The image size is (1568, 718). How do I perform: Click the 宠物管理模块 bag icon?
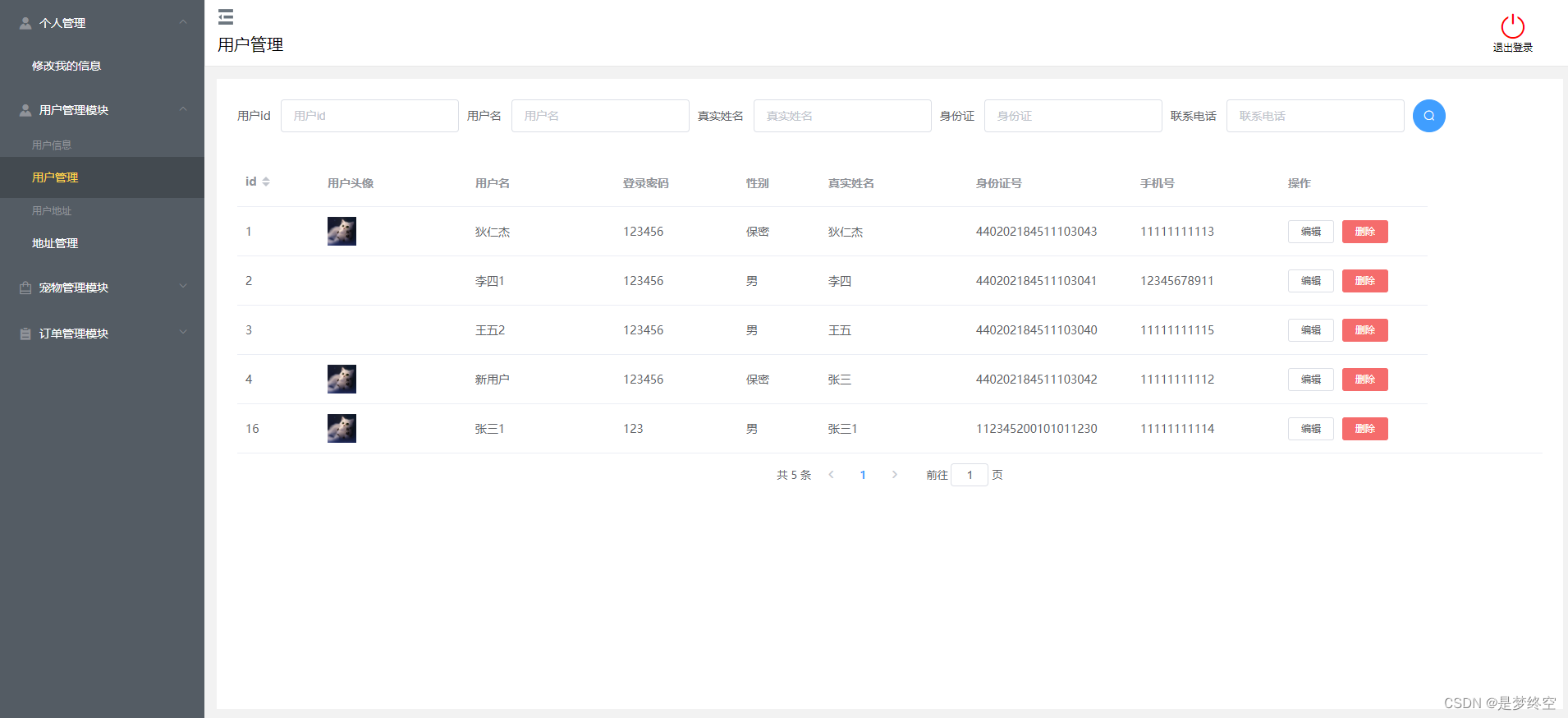(25, 288)
